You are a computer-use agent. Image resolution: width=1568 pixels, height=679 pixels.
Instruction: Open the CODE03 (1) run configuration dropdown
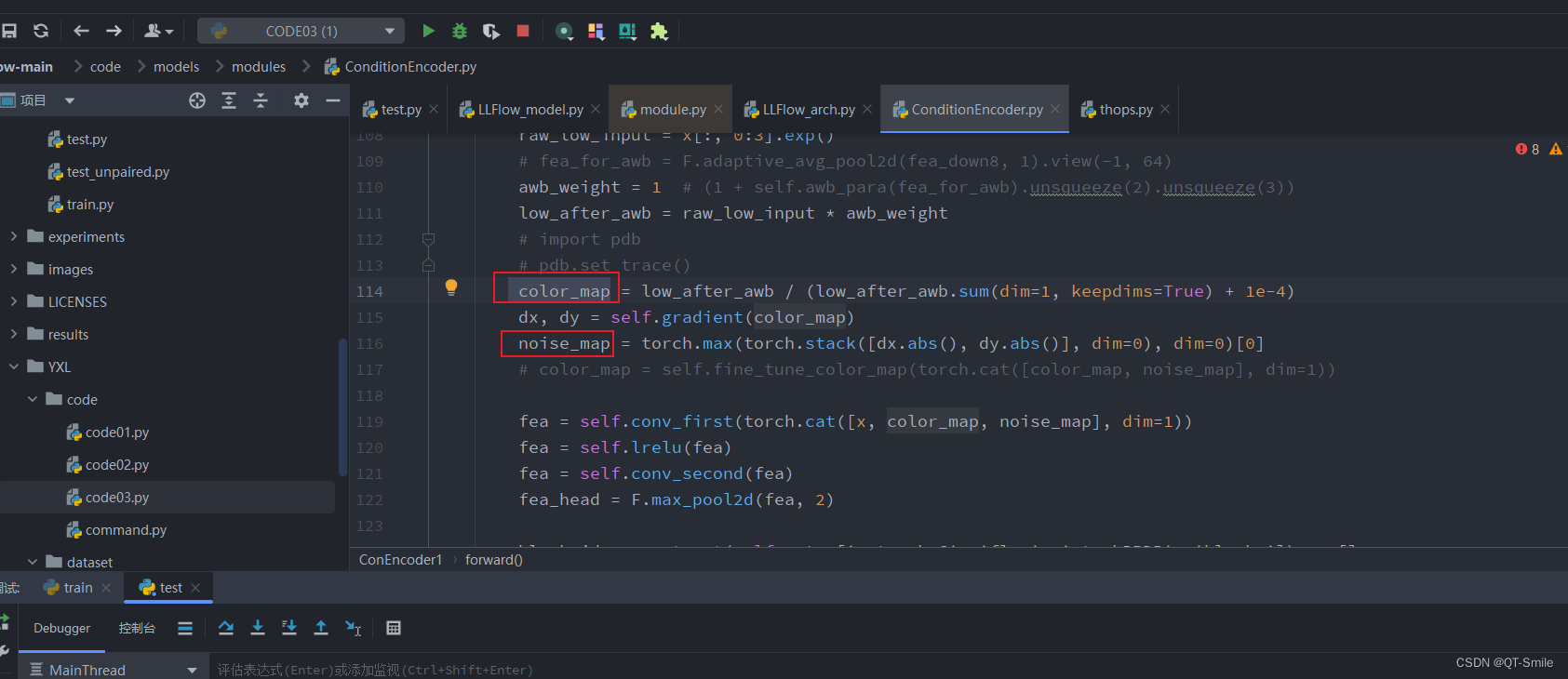(301, 31)
